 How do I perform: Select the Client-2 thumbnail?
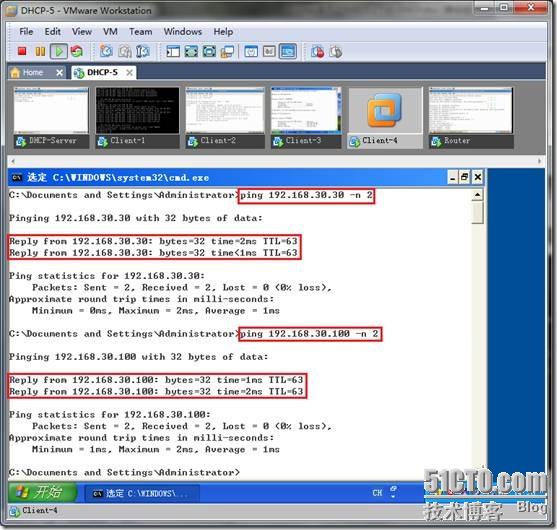(x=225, y=118)
